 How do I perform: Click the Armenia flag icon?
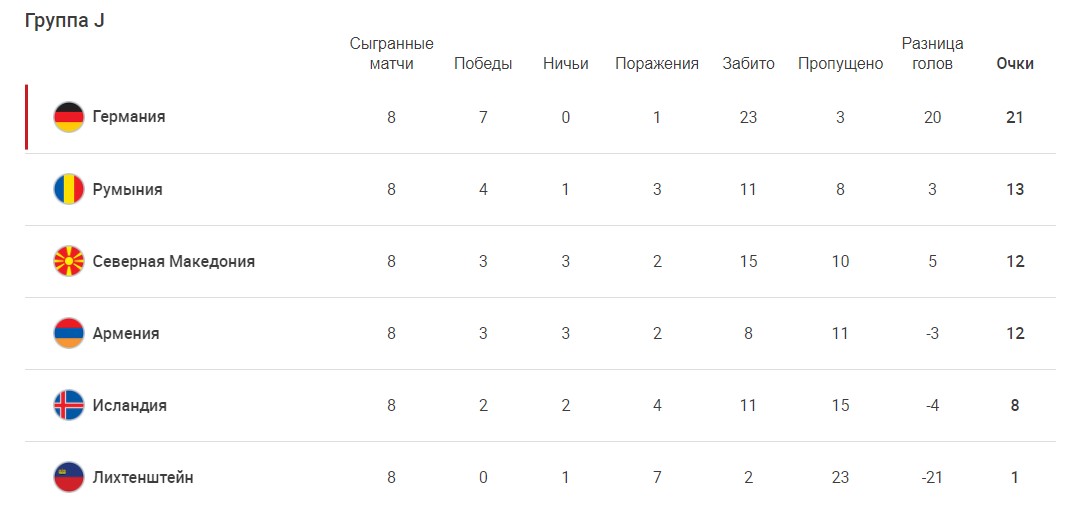(x=69, y=333)
